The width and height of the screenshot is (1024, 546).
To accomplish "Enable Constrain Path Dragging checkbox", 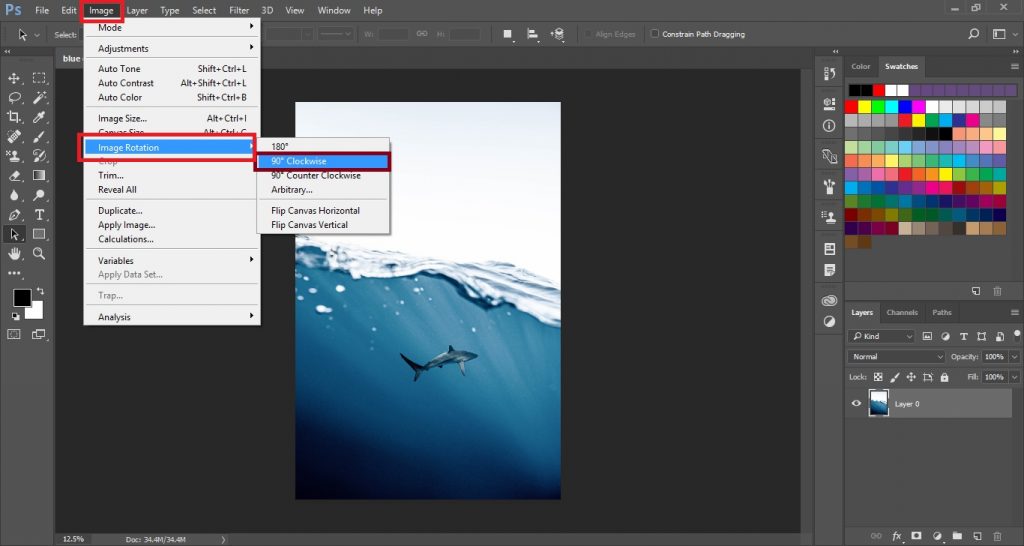I will point(654,34).
